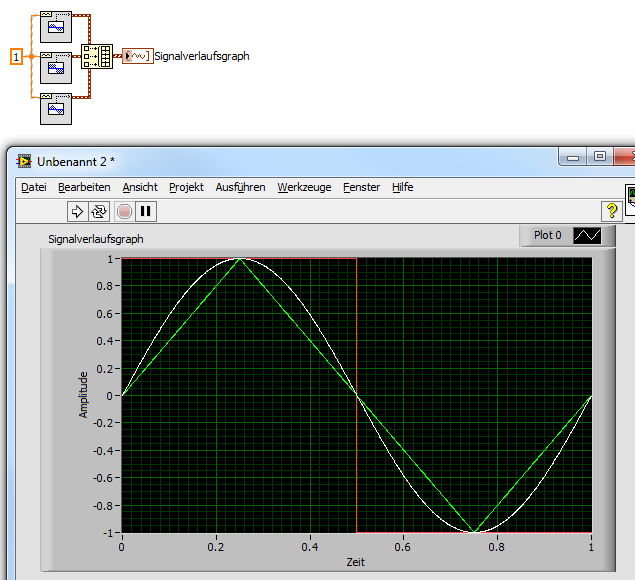Click the numeric constant 1

[x=16, y=57]
